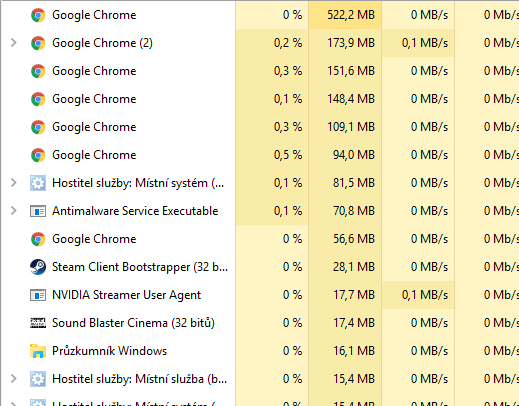Image resolution: width=519 pixels, height=406 pixels.
Task: Click 0 MB/s disk value for Steam Client
Action: 429,267
